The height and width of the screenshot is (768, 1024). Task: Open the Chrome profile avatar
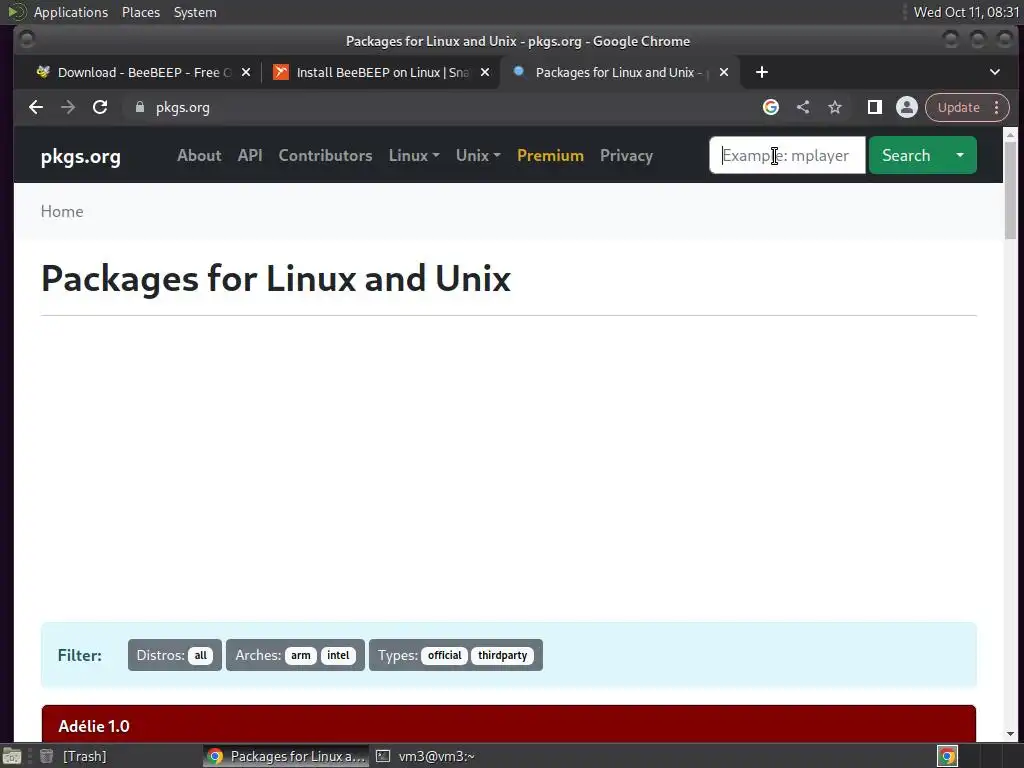click(x=906, y=107)
